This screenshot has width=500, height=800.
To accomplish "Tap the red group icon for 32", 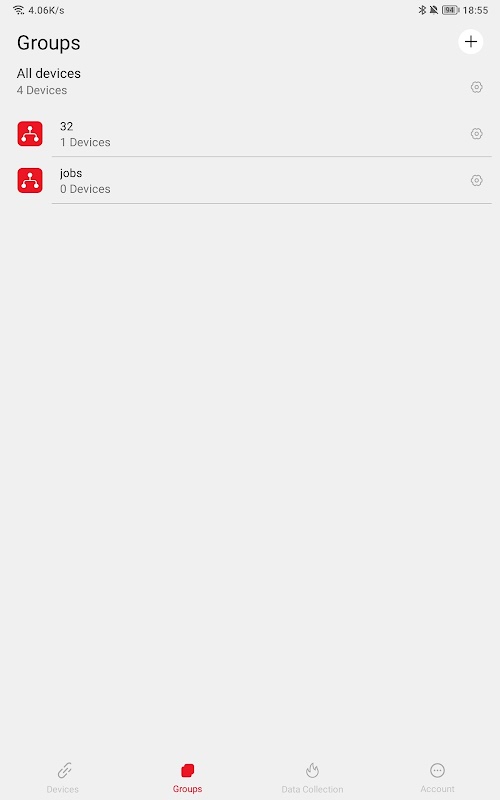I will click(x=30, y=134).
